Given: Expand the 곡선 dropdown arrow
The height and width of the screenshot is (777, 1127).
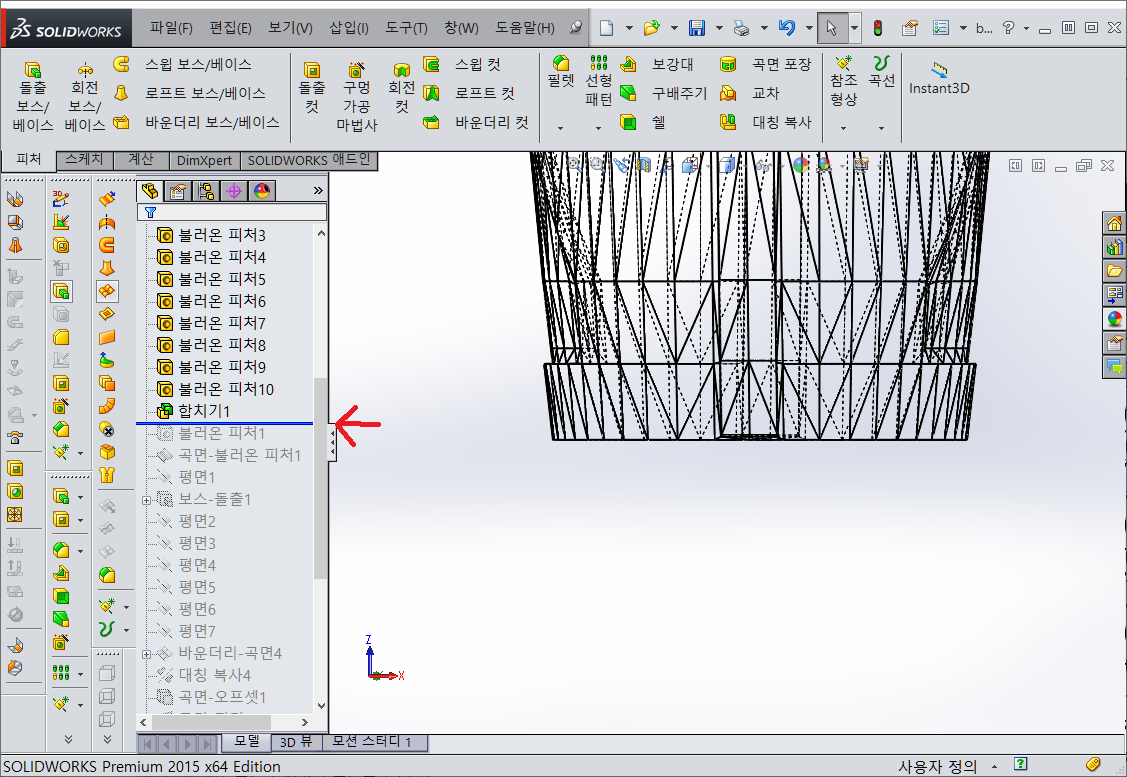Looking at the screenshot, I should tap(881, 128).
